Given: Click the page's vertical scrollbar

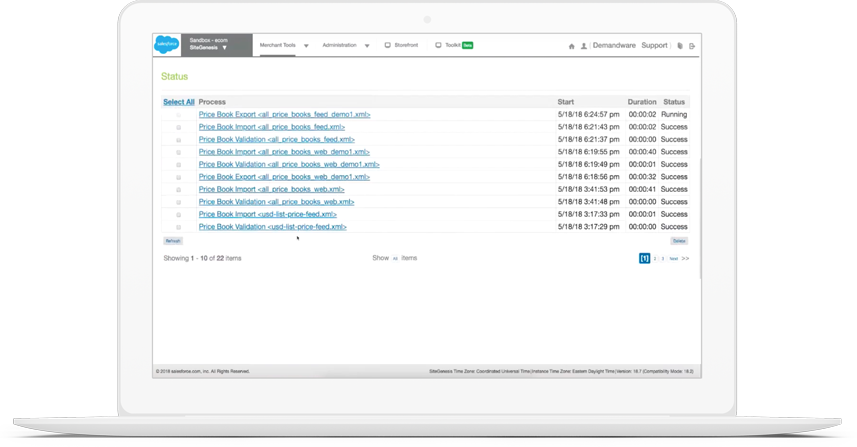Looking at the screenshot, I should coord(700,219).
